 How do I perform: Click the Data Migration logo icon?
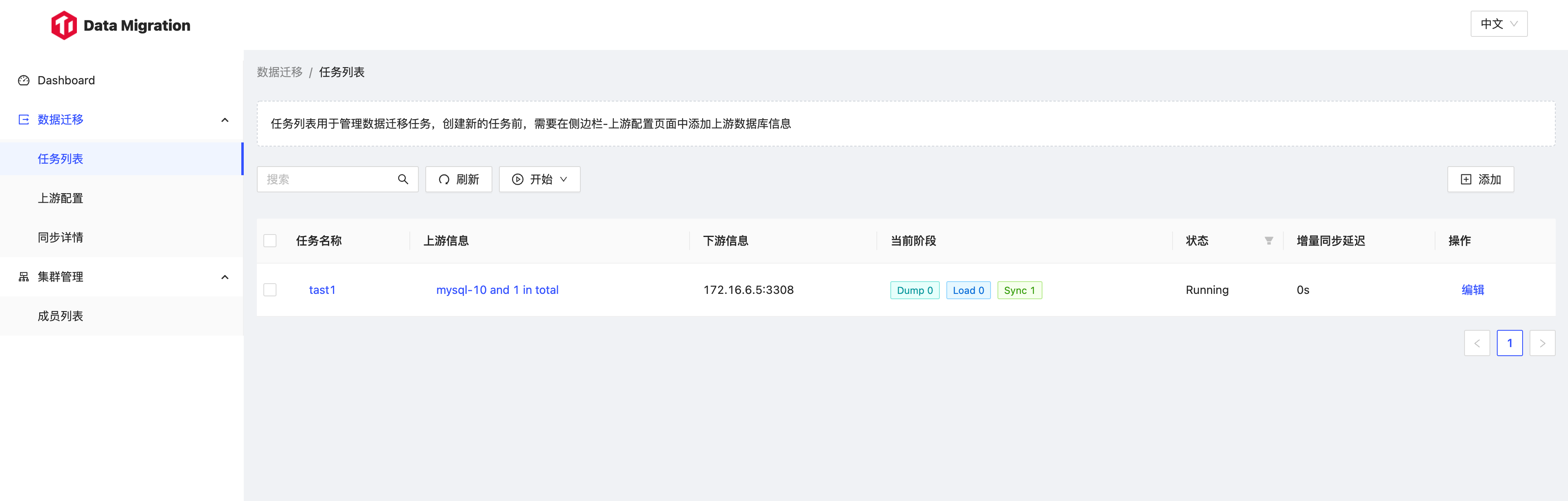point(64,25)
